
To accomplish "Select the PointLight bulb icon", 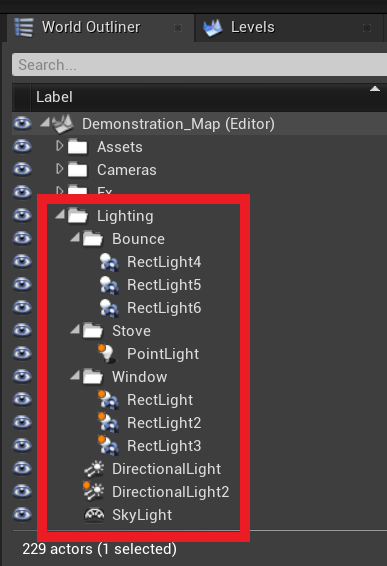I will coord(107,354).
